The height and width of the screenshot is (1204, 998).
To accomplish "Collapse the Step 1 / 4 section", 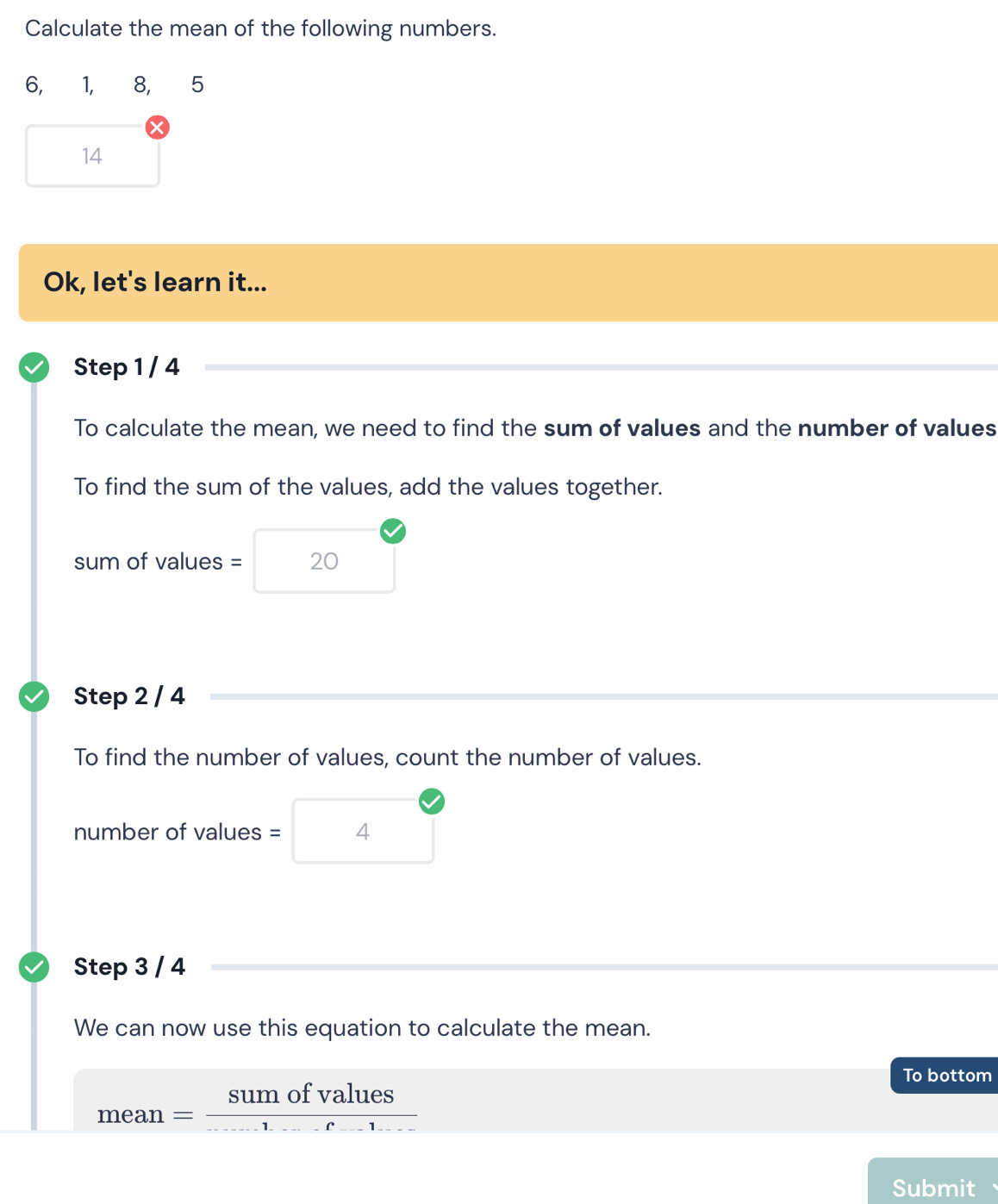I will coord(127,366).
